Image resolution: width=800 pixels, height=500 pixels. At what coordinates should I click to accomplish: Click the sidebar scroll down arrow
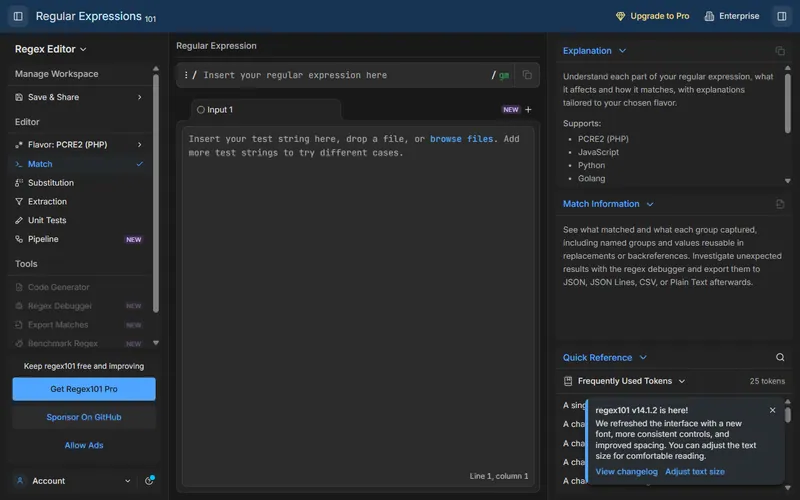(x=156, y=343)
